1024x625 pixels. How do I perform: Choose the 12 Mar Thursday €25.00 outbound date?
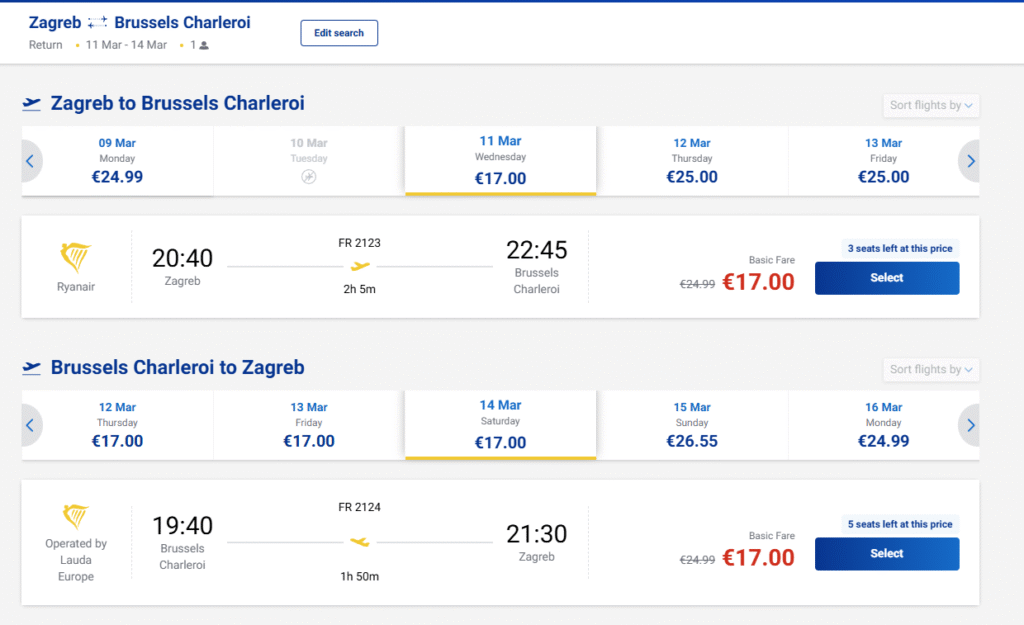coord(692,161)
